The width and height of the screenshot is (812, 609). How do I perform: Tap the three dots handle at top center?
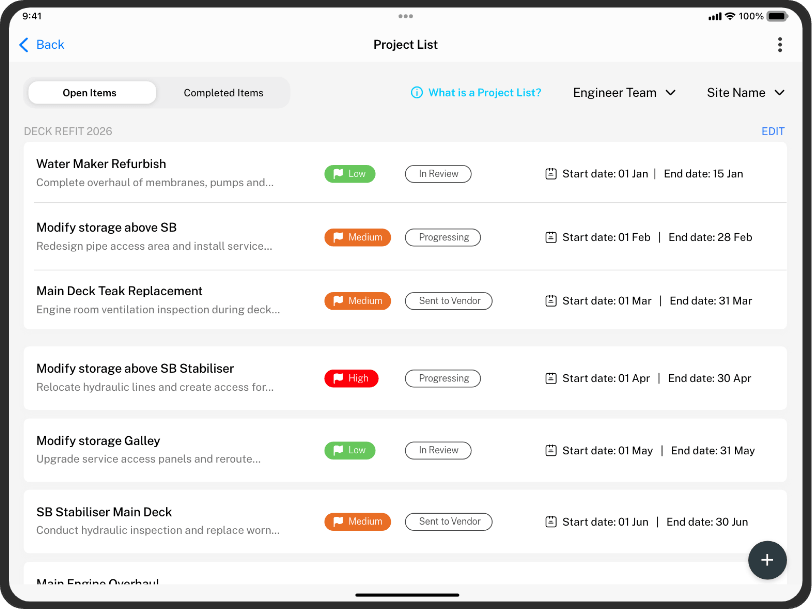pyautogui.click(x=405, y=16)
